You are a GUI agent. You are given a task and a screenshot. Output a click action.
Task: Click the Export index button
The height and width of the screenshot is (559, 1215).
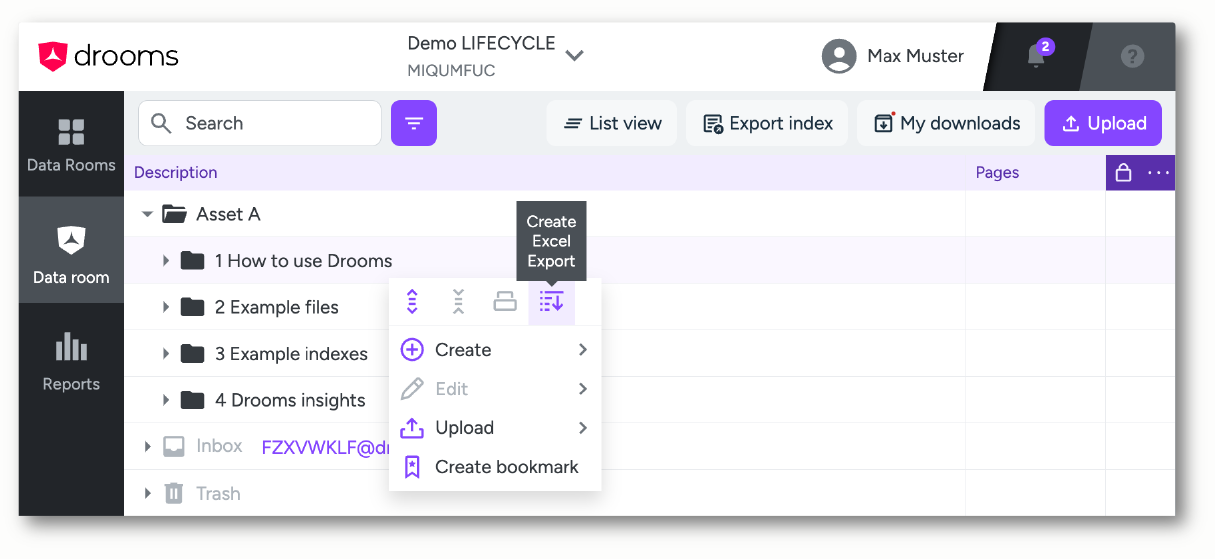point(767,123)
